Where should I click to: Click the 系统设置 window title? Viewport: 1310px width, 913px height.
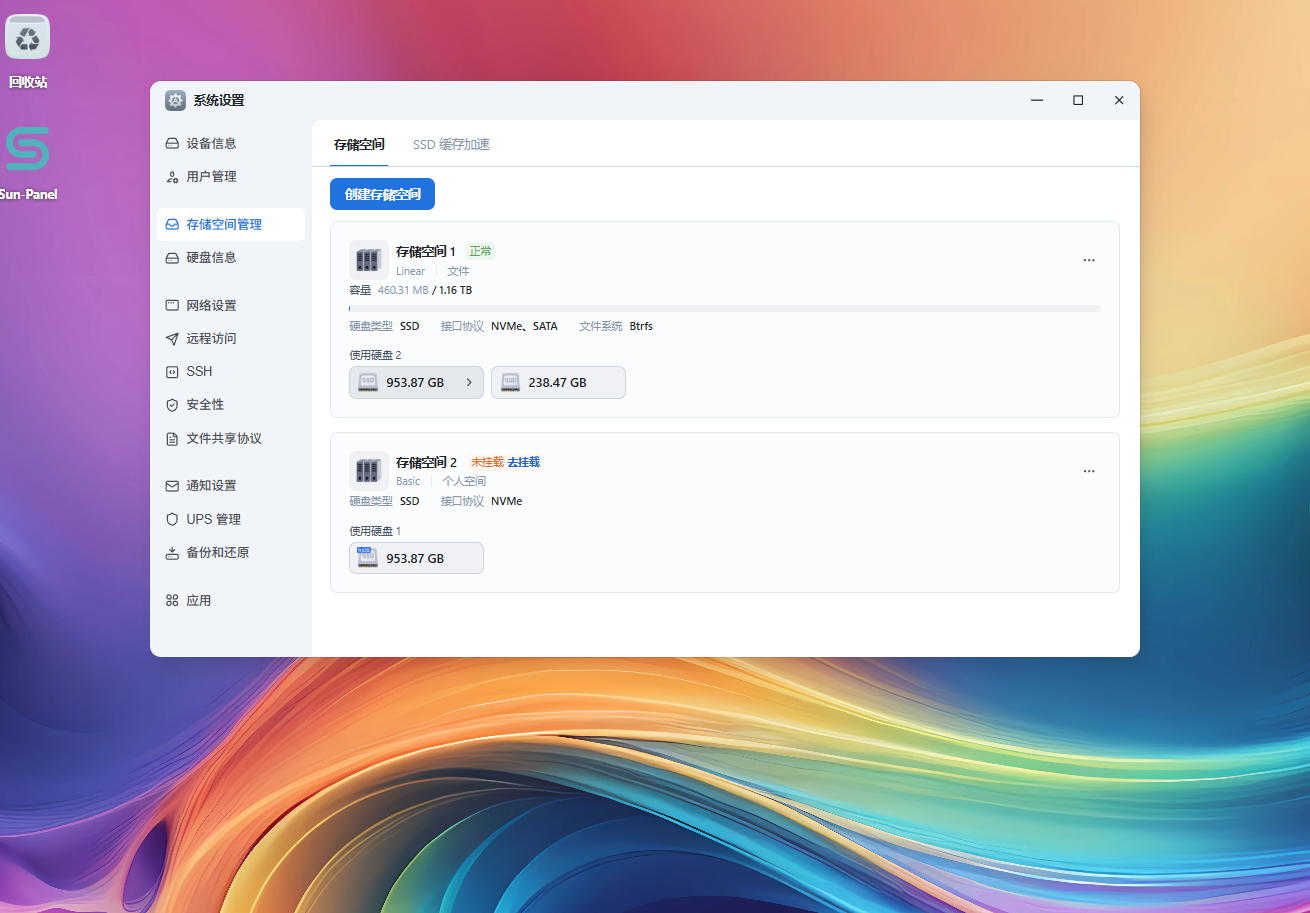pos(219,100)
